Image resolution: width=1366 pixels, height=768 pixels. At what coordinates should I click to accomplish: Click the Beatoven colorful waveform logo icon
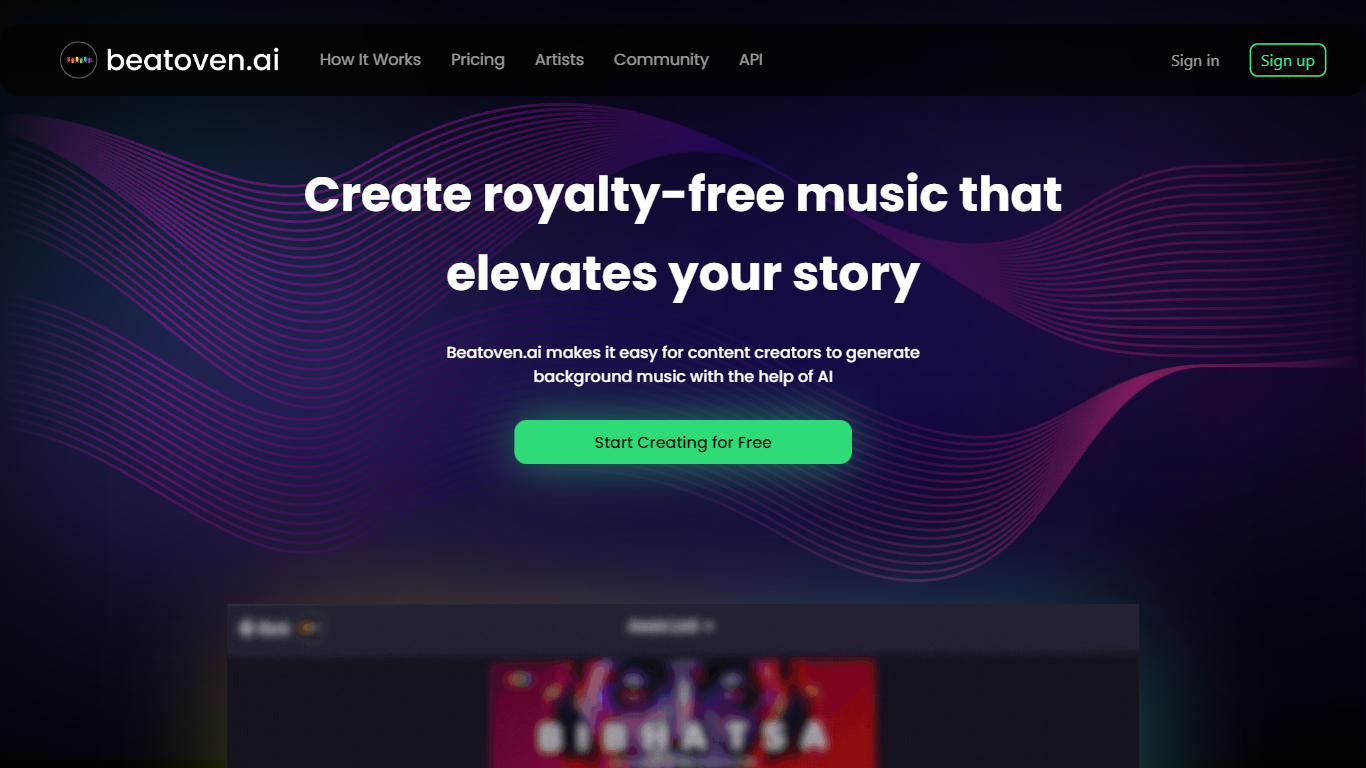78,60
